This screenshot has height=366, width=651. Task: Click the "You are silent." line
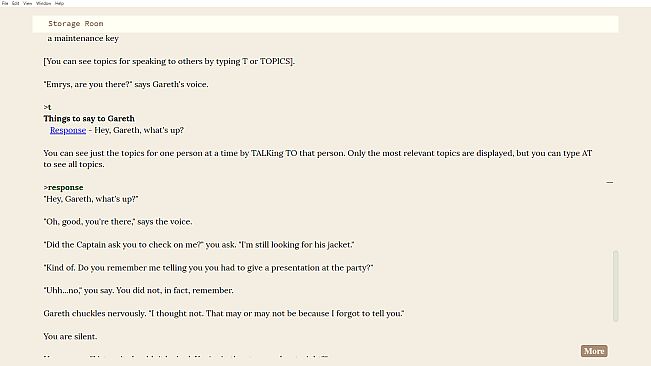tap(70, 337)
